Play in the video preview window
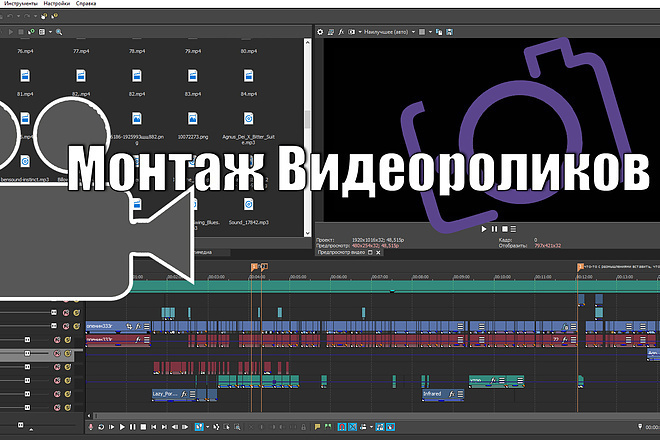 pyautogui.click(x=484, y=229)
